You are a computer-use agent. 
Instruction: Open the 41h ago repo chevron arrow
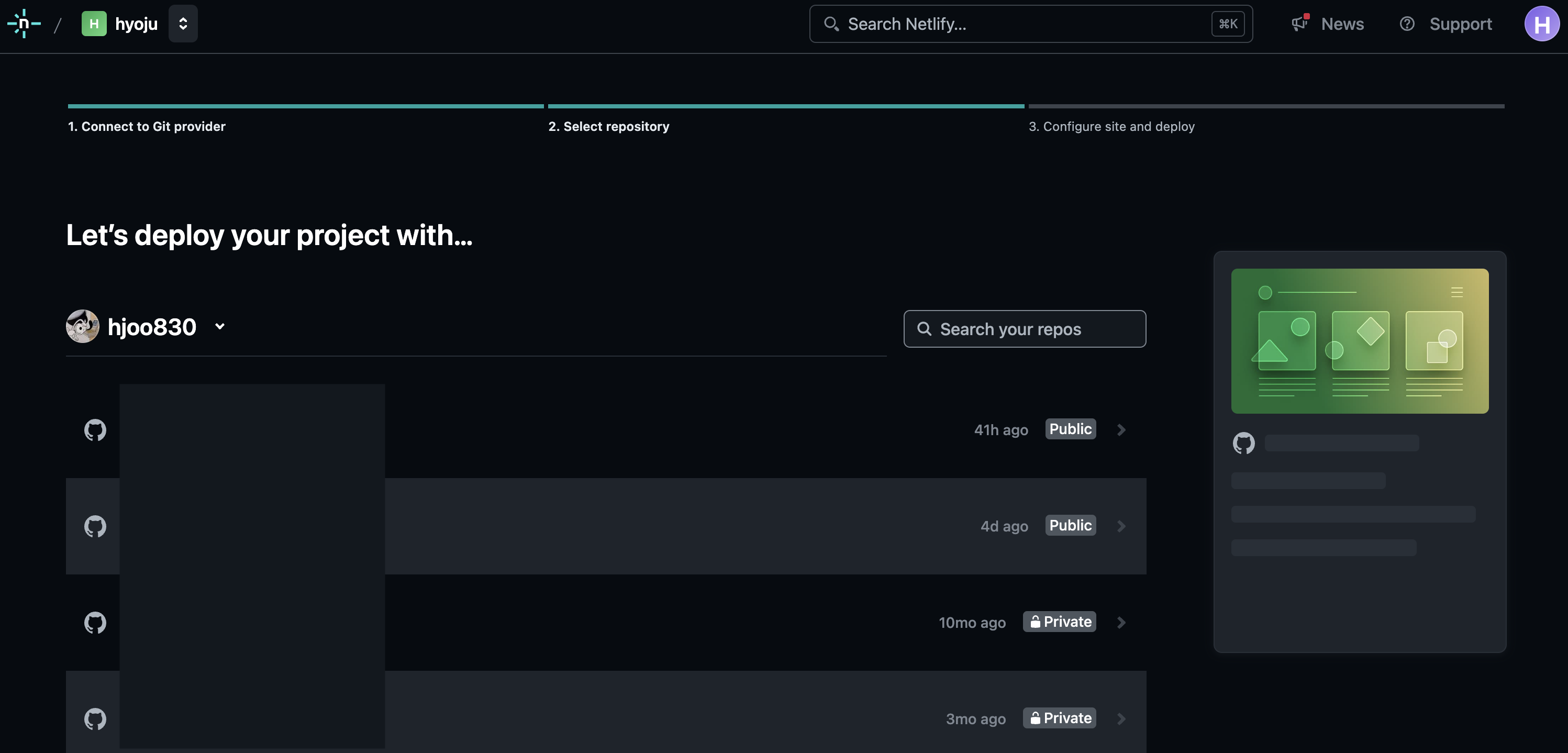point(1120,430)
